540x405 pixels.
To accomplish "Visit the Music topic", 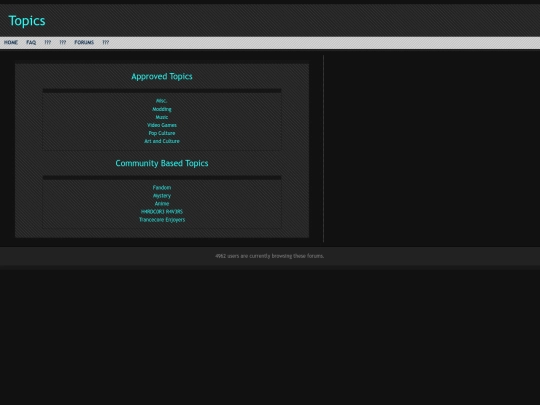I will pos(162,117).
